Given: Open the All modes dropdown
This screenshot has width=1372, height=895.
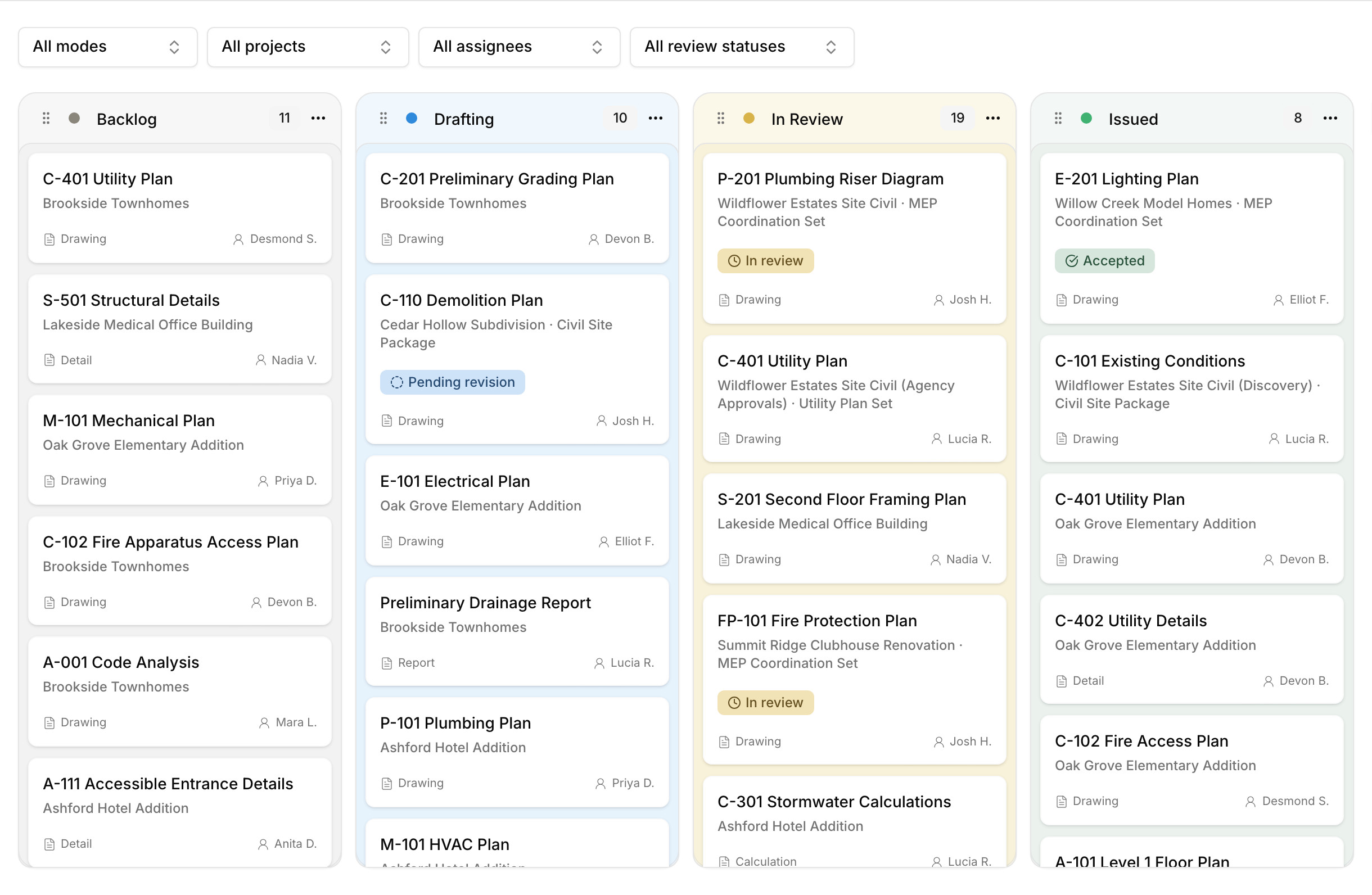Looking at the screenshot, I should coord(108,47).
